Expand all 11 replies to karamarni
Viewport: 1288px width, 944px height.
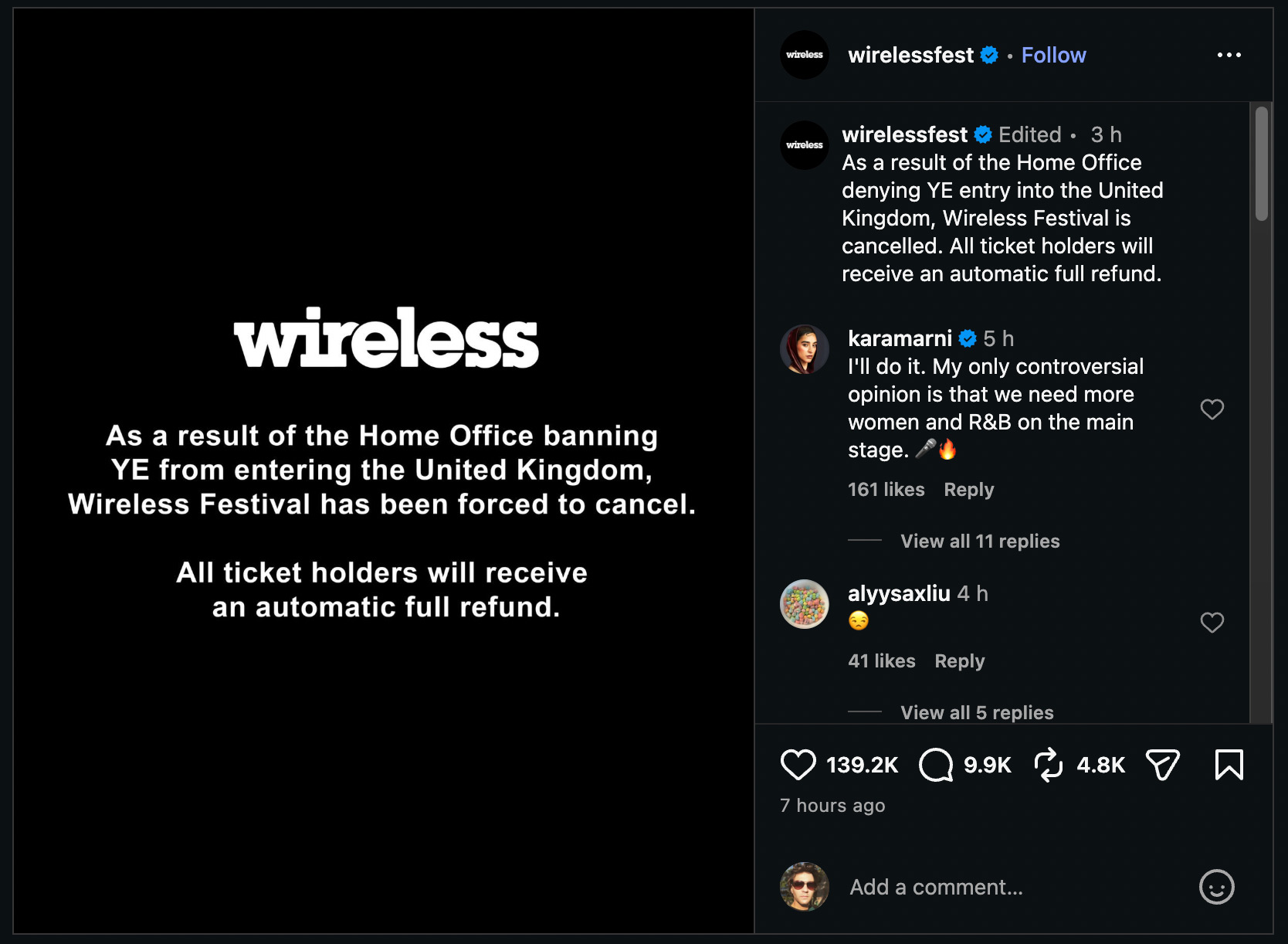(979, 542)
